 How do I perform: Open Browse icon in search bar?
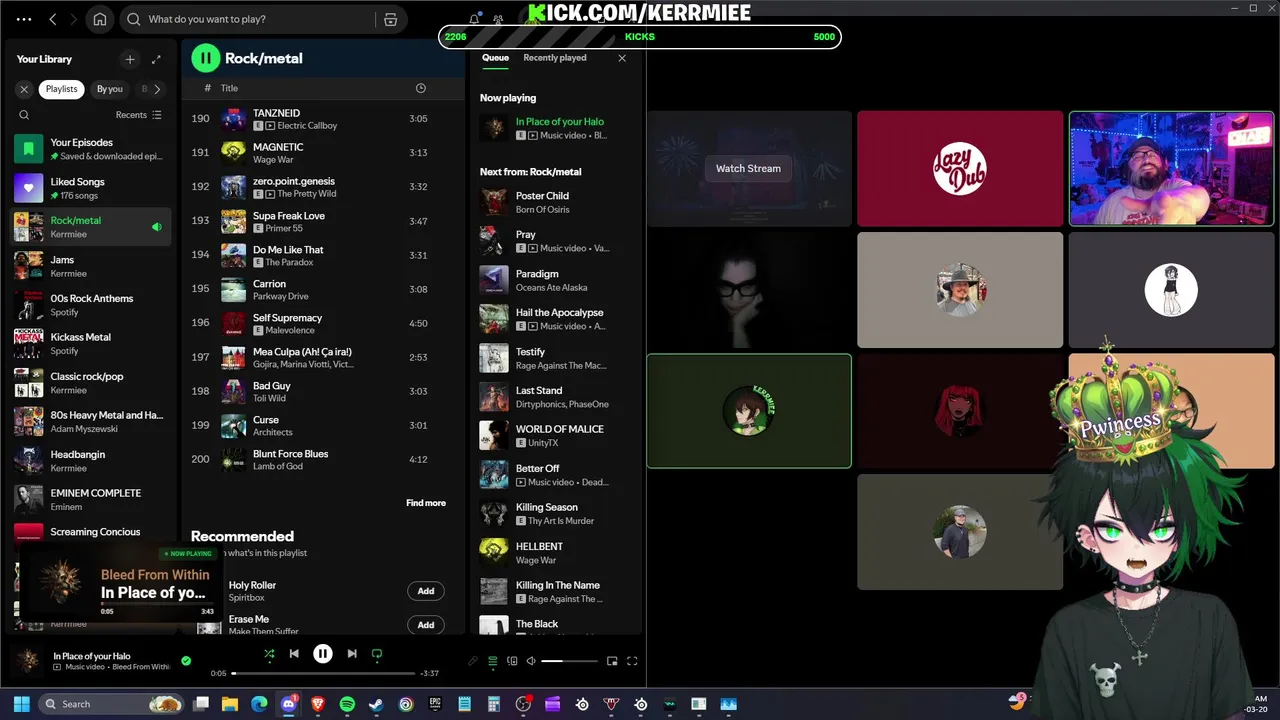(x=390, y=19)
